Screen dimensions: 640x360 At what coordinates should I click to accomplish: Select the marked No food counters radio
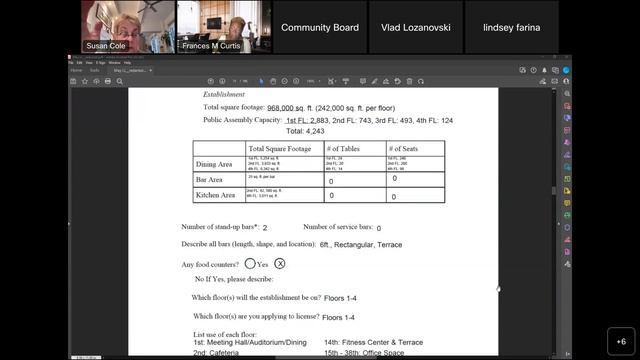[280, 264]
